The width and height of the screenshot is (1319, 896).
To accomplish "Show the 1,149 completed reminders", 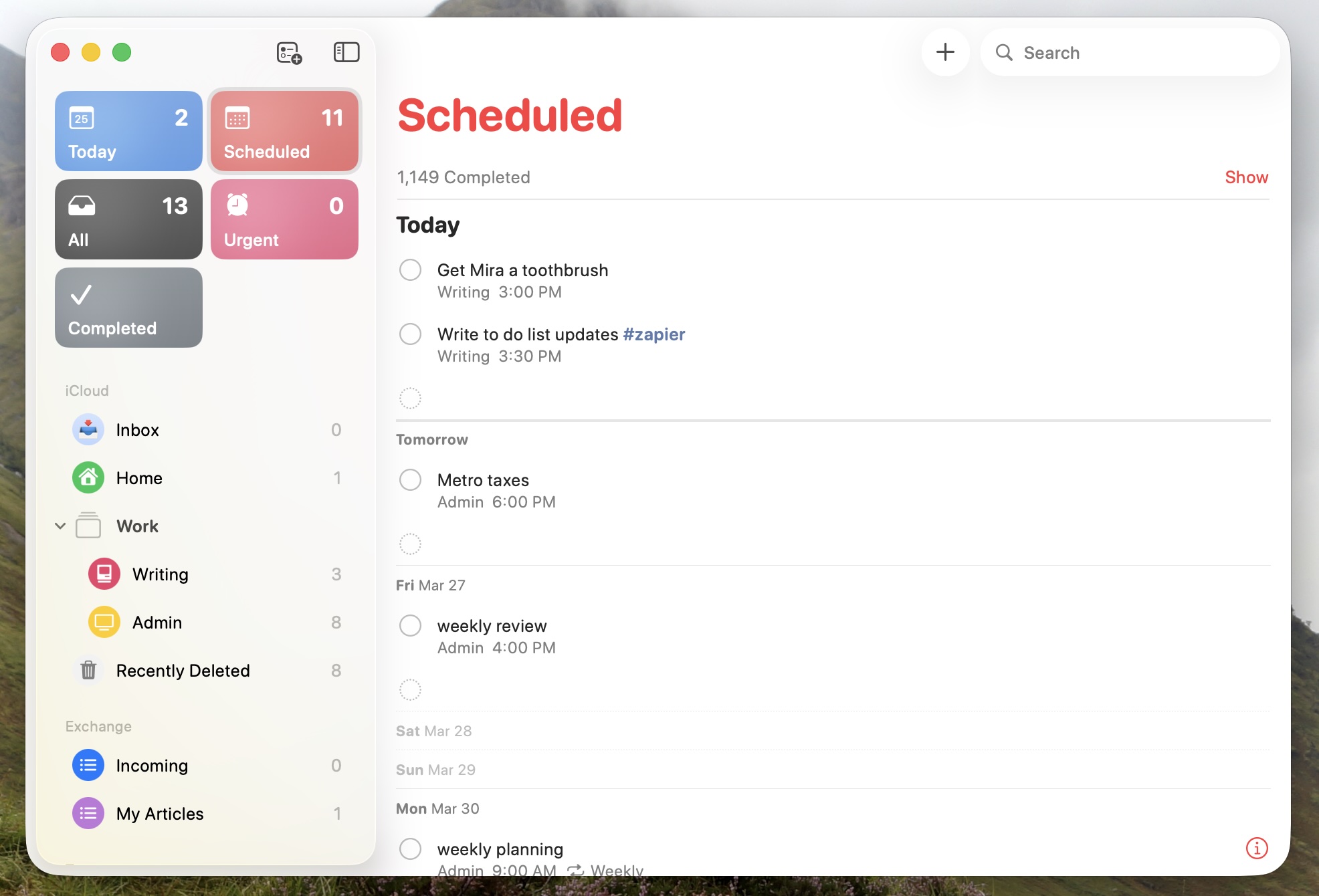I will pos(1245,177).
